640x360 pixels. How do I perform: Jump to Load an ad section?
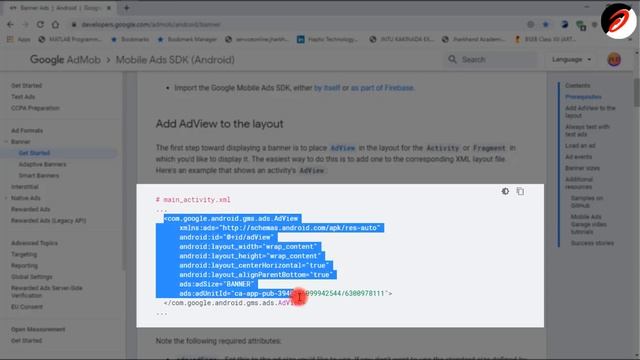[580, 146]
